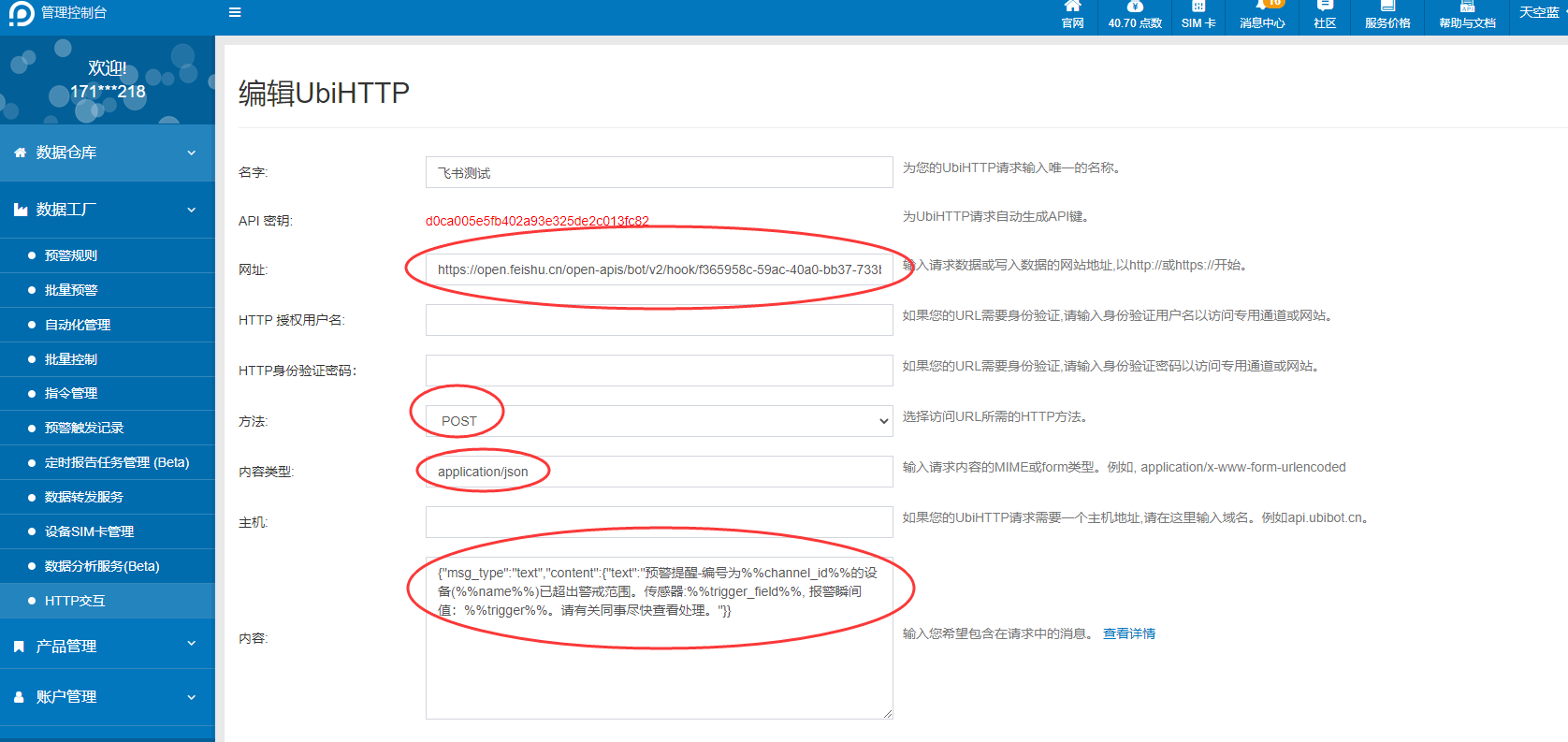The height and width of the screenshot is (742, 1568).
Task: Click the 产品管理 bookmark icon
Action: click(x=19, y=647)
